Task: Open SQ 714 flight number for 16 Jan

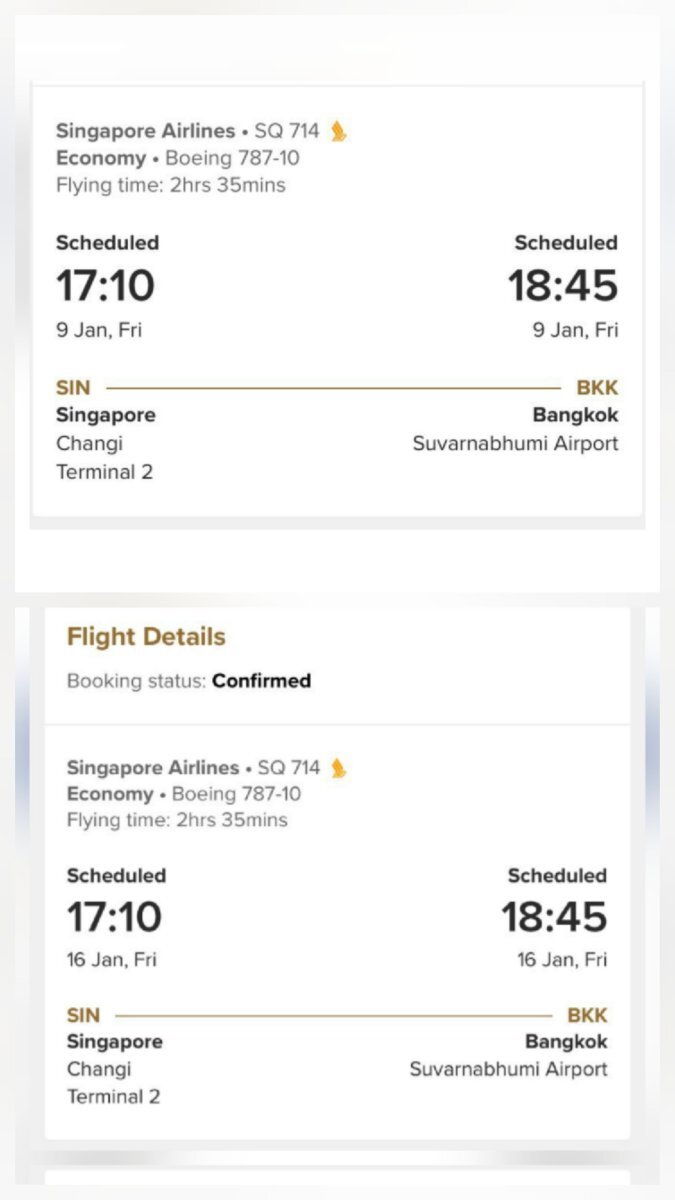Action: [x=289, y=768]
